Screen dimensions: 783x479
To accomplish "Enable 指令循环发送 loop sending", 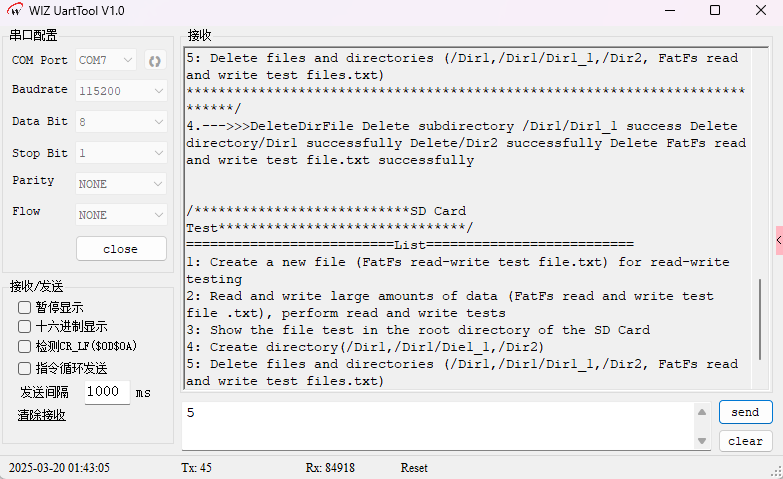I will click(25, 368).
